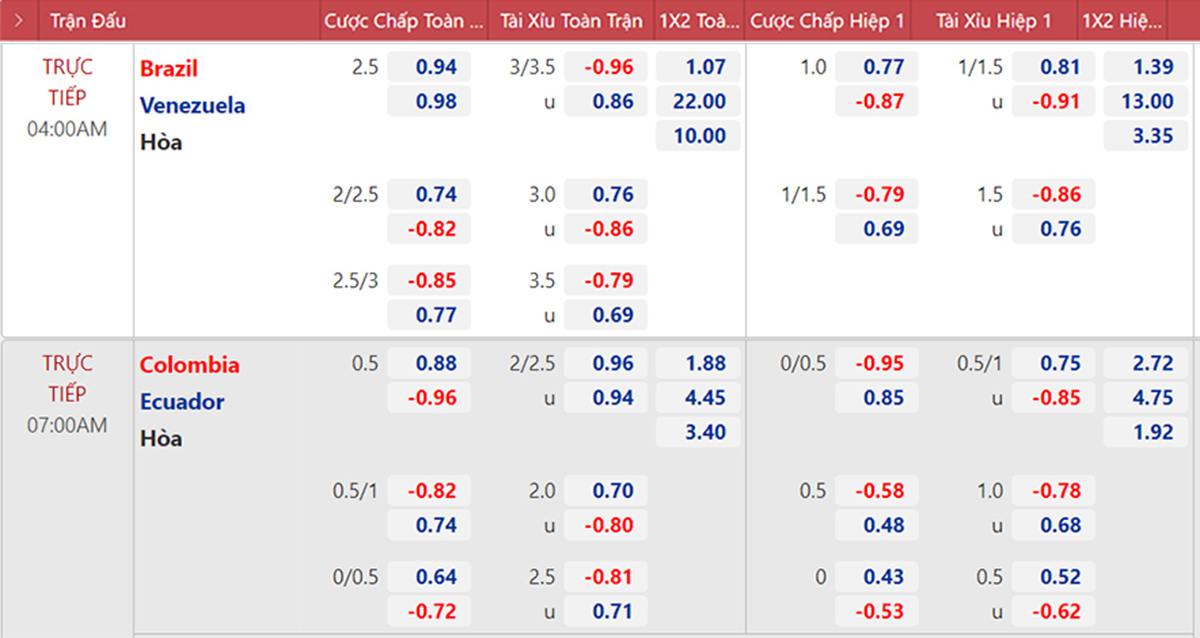The image size is (1200, 638).
Task: Choose Ecuador to win at 4.45
Action: [698, 397]
